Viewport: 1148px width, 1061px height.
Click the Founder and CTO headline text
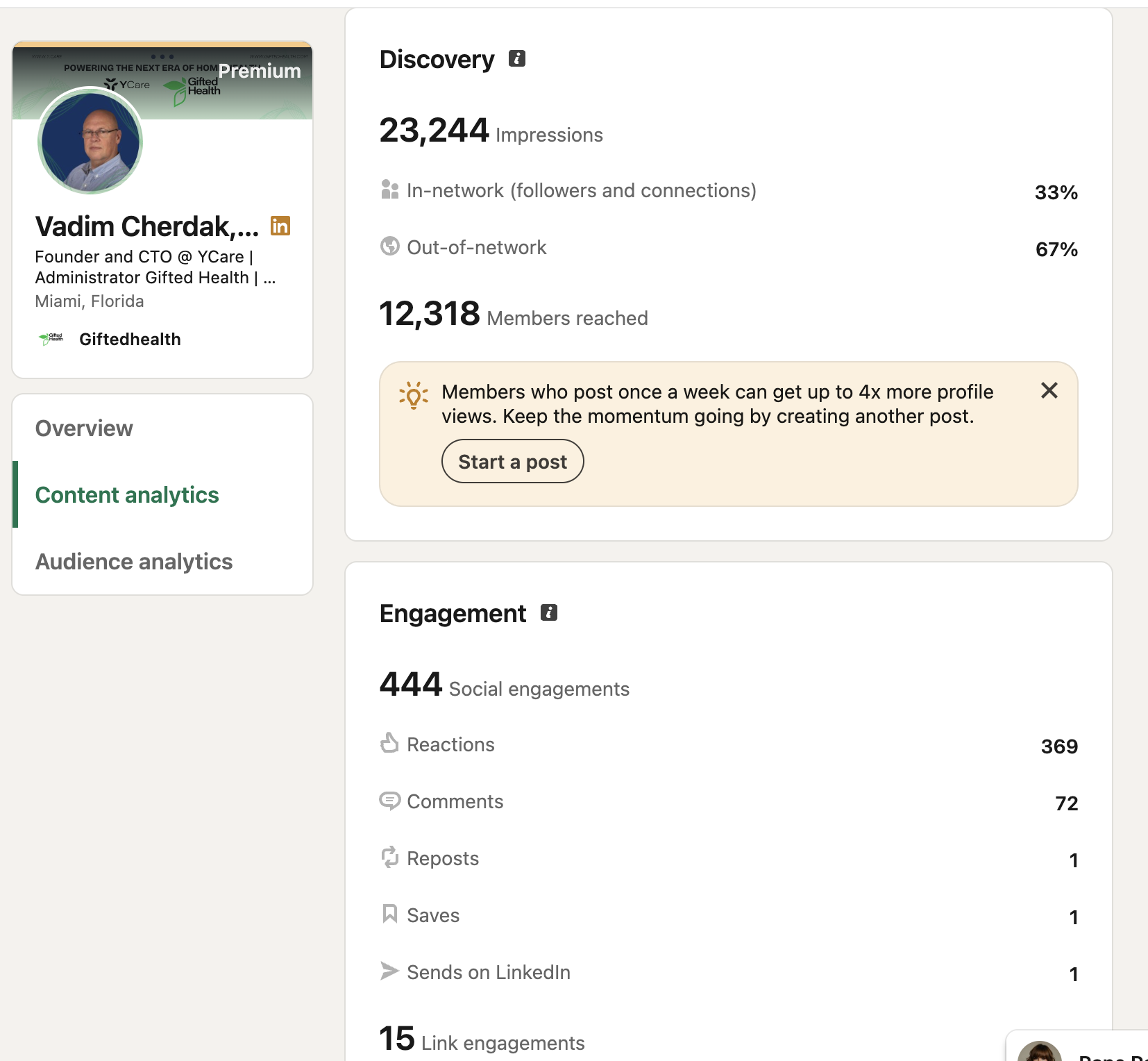(155, 267)
